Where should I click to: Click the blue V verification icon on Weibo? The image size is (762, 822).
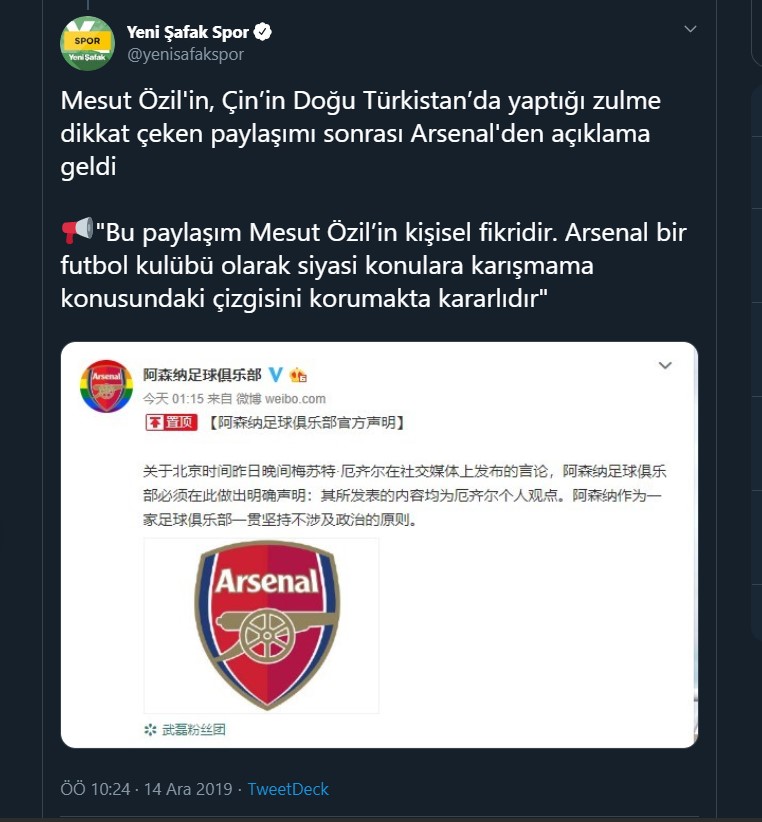(x=276, y=375)
